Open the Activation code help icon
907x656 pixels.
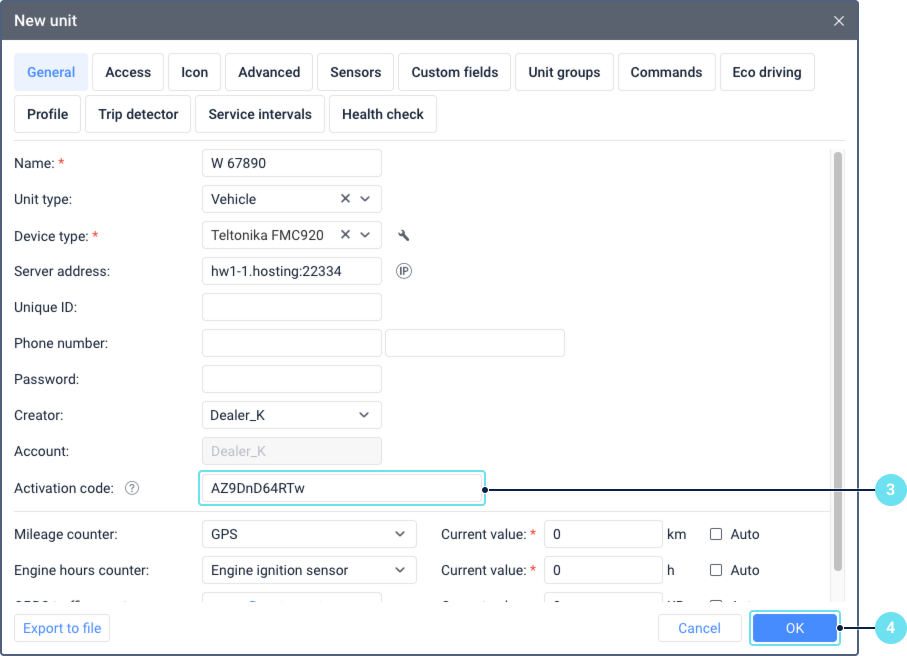(132, 488)
